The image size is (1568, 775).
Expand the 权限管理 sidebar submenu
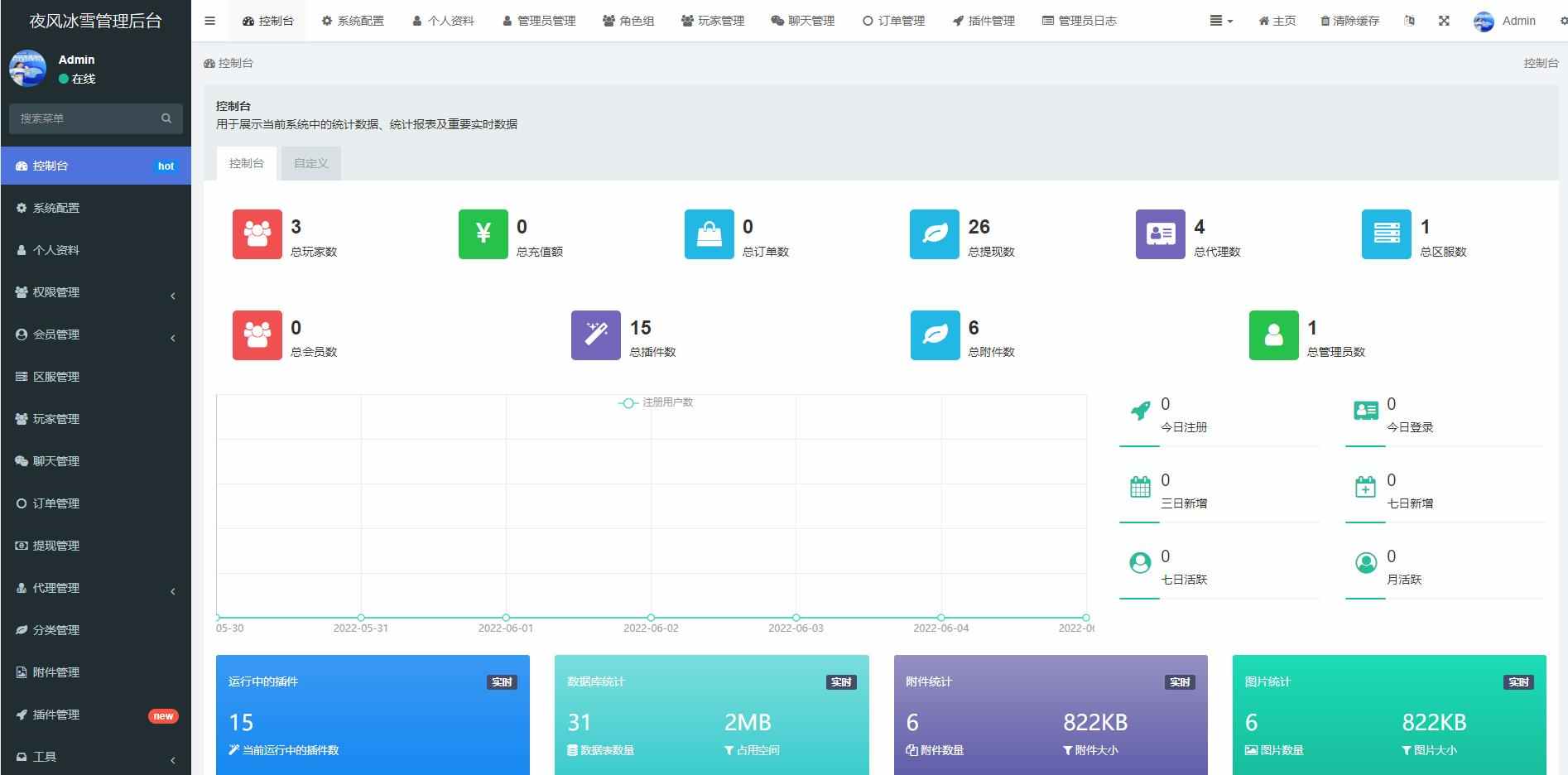96,292
